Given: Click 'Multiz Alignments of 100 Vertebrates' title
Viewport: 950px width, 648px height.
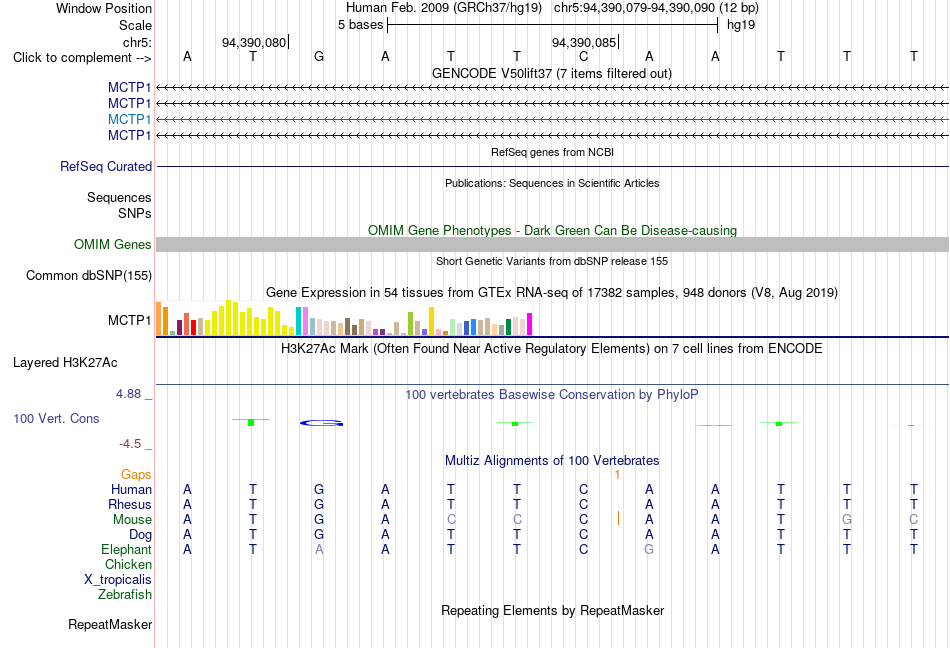Looking at the screenshot, I should [x=552, y=461].
